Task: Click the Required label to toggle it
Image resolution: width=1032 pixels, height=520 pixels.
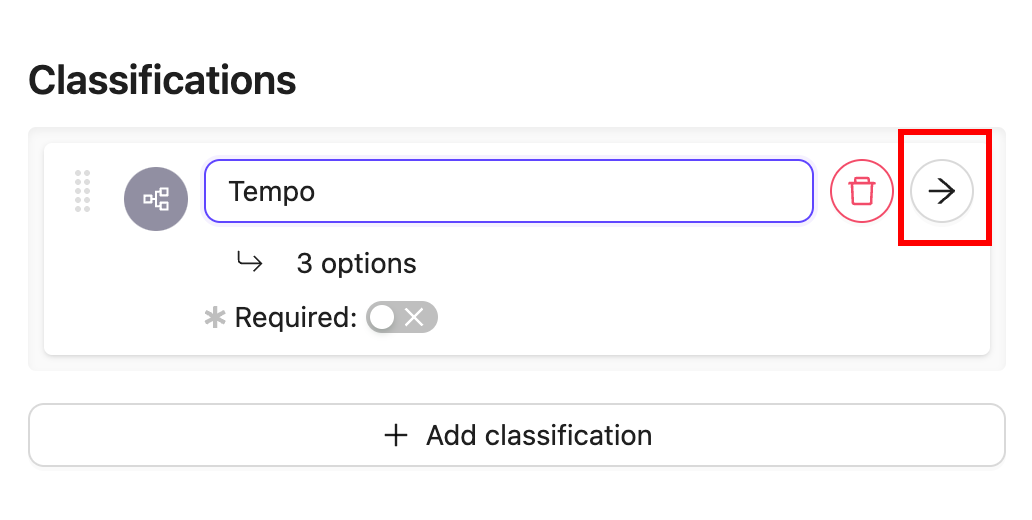Action: [x=296, y=317]
